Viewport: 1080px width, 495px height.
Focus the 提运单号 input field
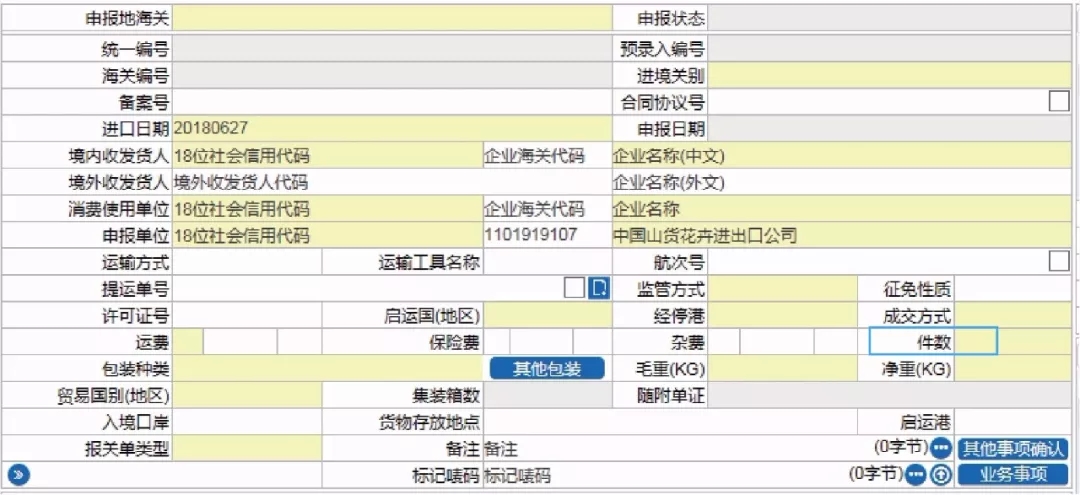pos(366,288)
